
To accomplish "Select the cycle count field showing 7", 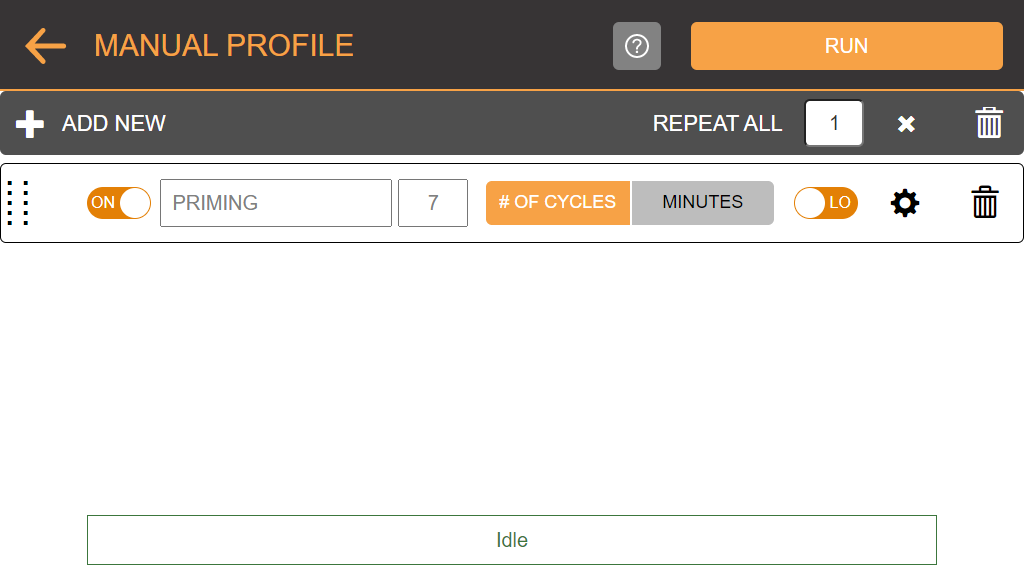I will coord(433,203).
